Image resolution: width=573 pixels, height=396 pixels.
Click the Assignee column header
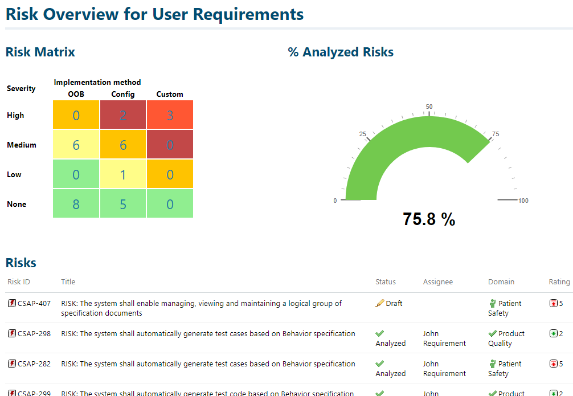(x=438, y=282)
